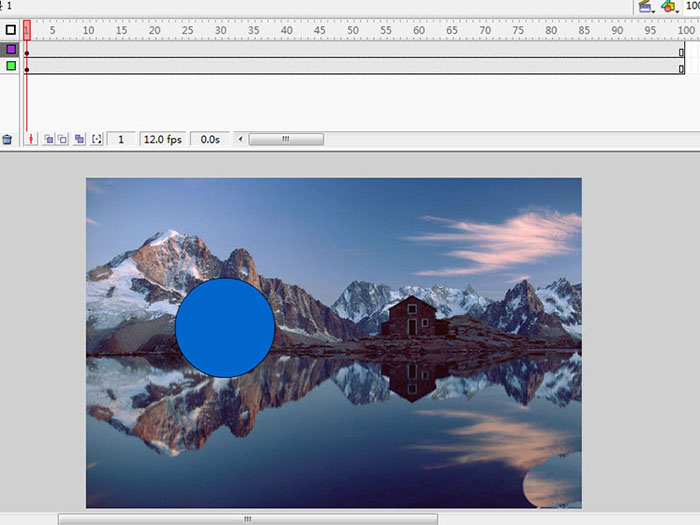Toggle the green layer outline swatch
This screenshot has height=525, width=700.
[11, 66]
